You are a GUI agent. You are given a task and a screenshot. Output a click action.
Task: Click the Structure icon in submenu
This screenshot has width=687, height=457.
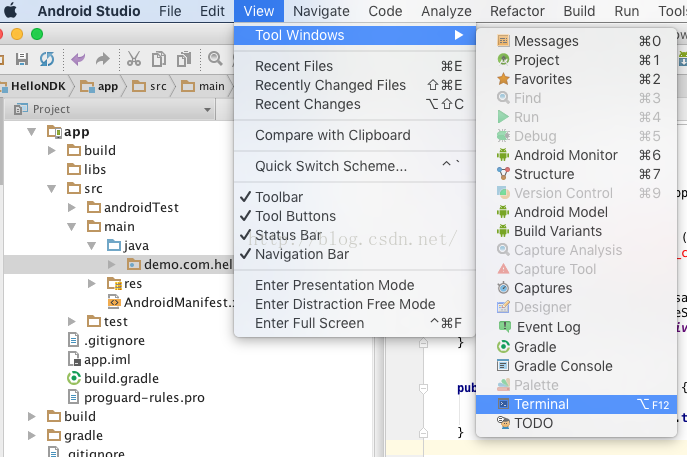coord(503,174)
